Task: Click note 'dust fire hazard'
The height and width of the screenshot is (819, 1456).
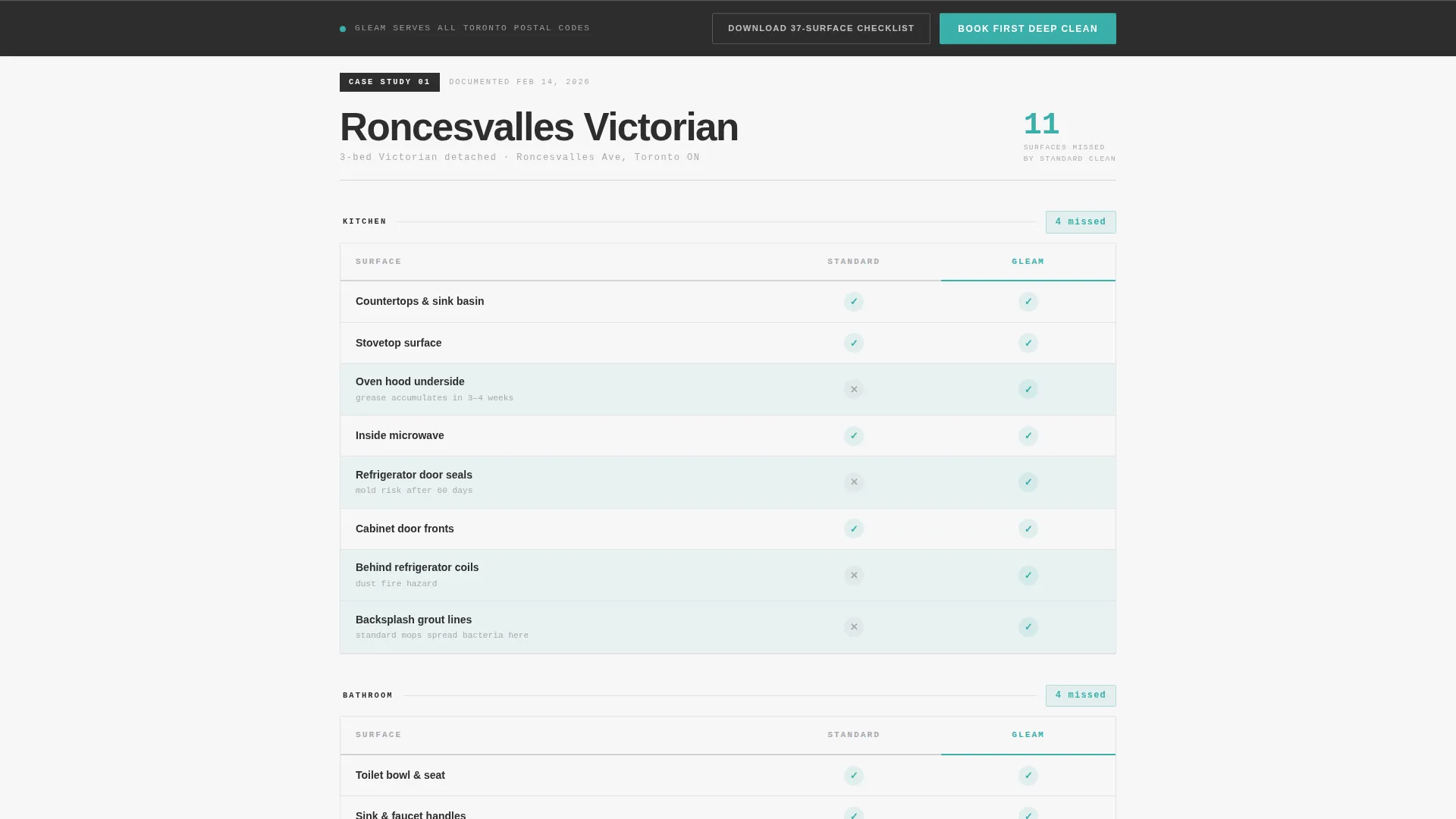Action: [397, 584]
